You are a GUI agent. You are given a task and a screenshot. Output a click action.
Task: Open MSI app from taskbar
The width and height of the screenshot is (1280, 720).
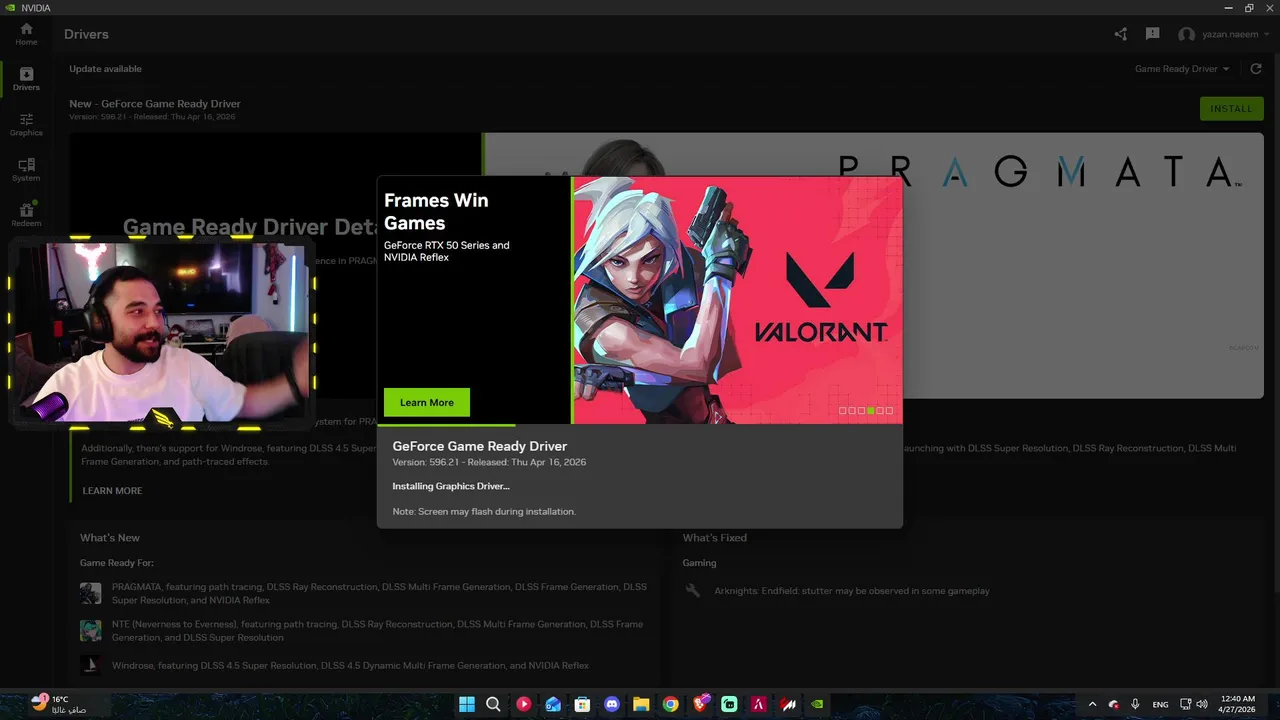(x=789, y=704)
